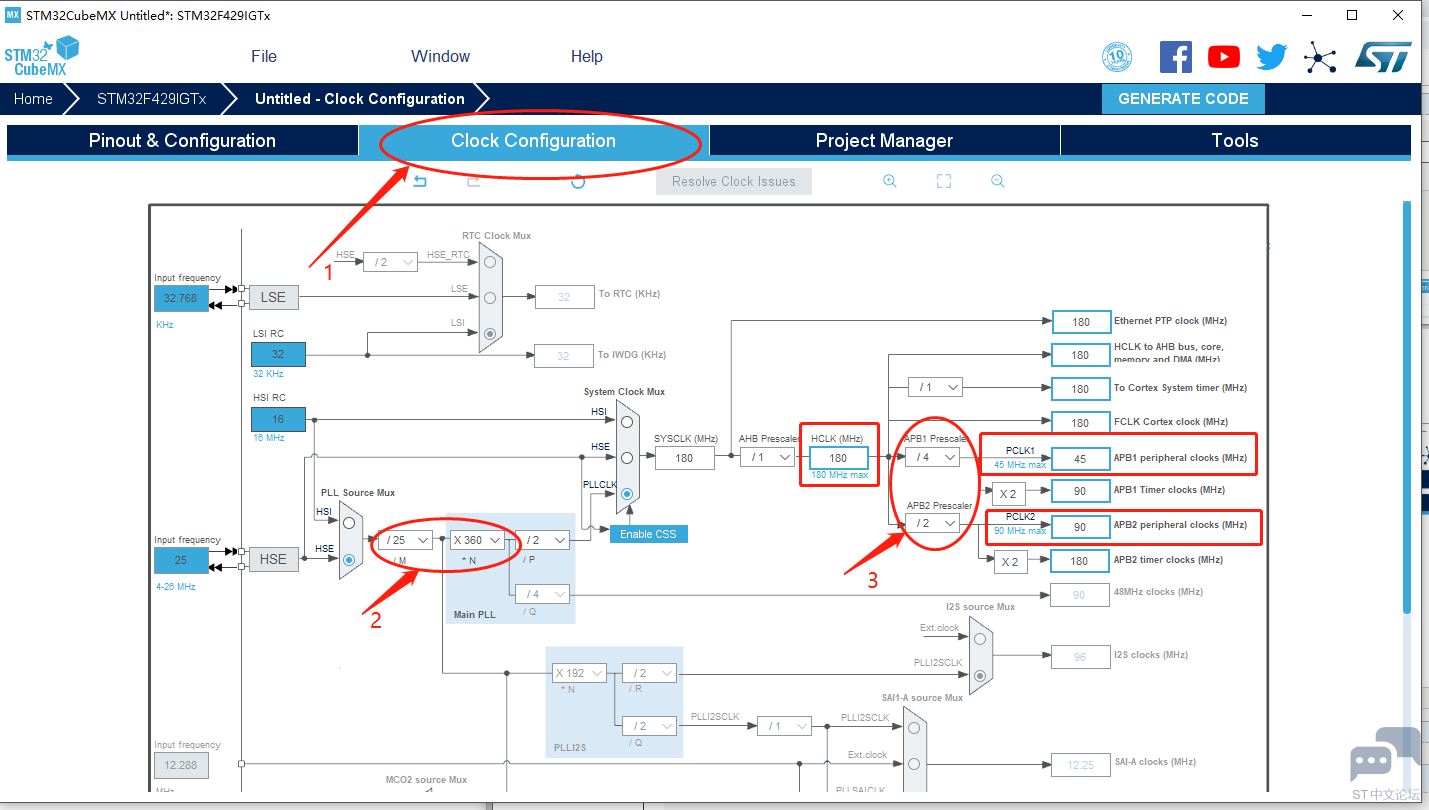The width and height of the screenshot is (1429, 810).
Task: Open the PLLI2S X 192 multiplier dropdown
Action: 579,673
